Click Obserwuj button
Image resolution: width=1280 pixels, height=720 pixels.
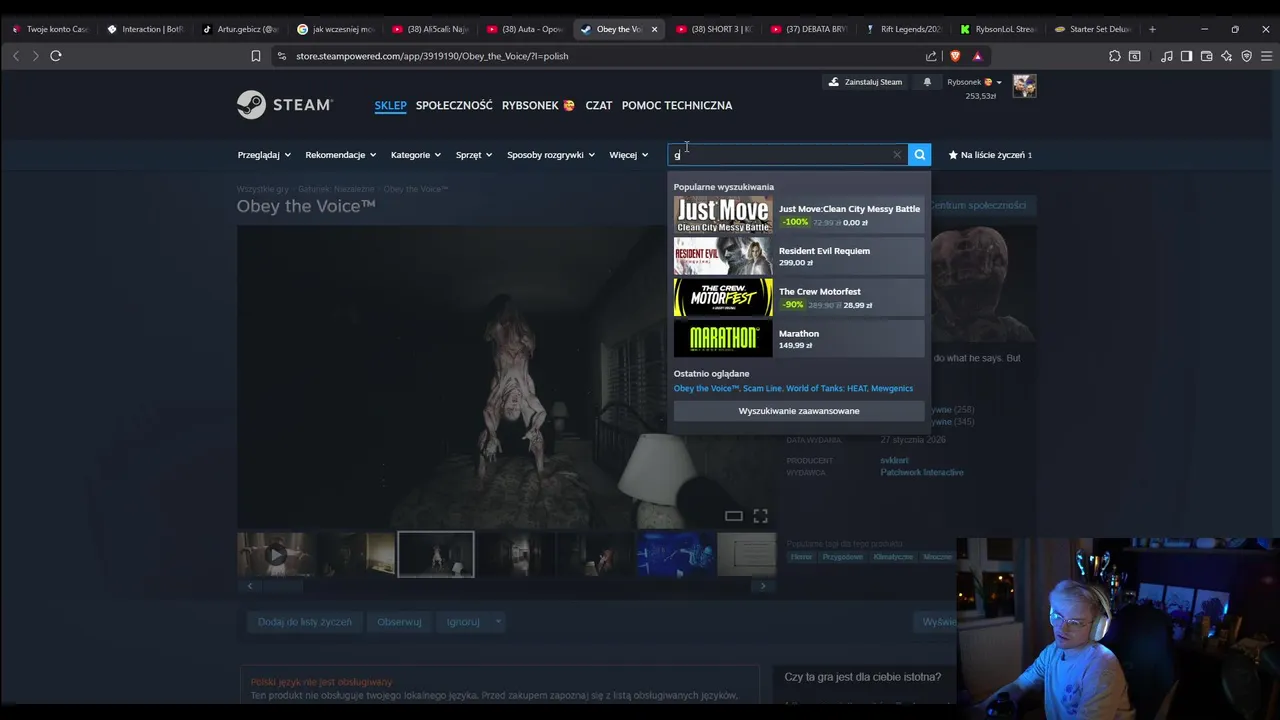point(399,622)
